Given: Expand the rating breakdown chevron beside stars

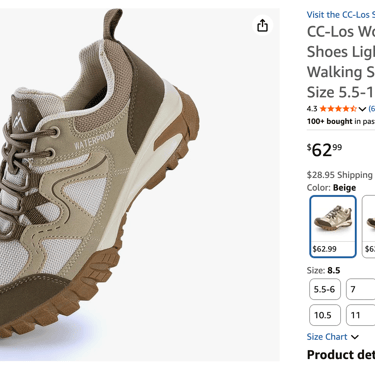Looking at the screenshot, I should coord(362,109).
